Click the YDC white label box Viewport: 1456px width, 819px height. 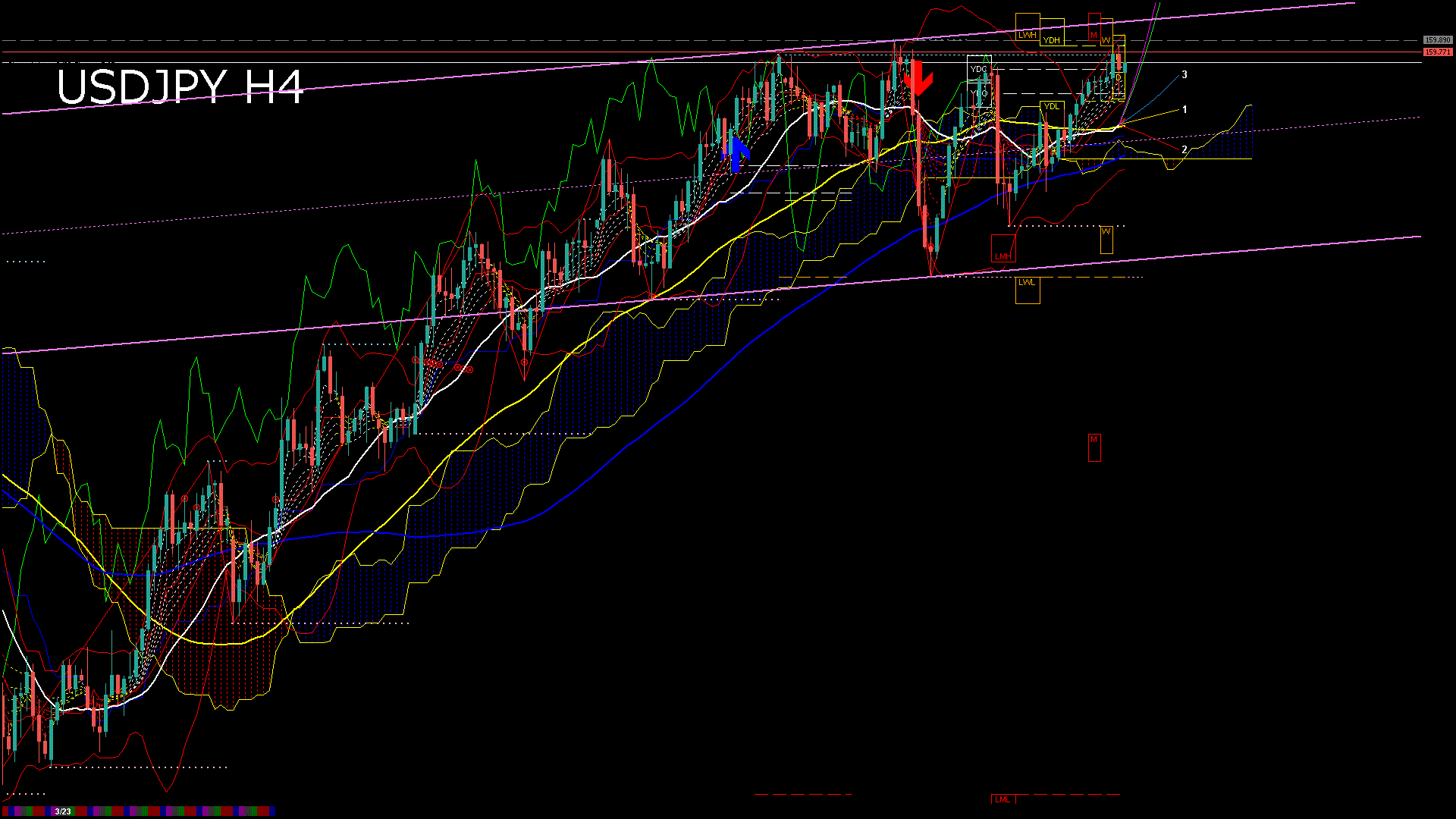pos(979,69)
